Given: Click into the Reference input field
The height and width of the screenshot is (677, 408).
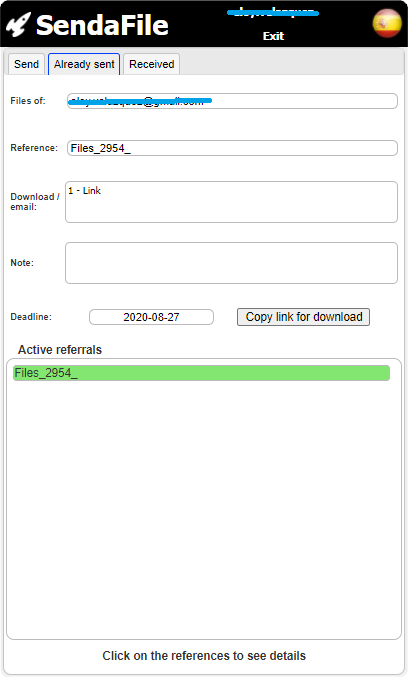Looking at the screenshot, I should [232, 148].
